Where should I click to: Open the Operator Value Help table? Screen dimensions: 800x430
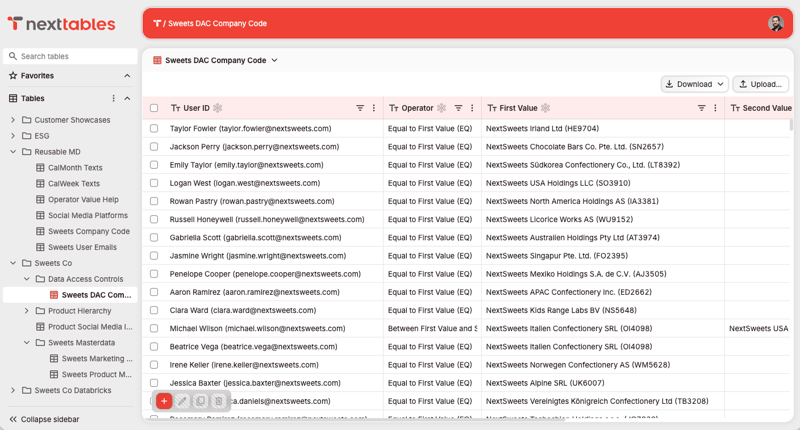click(83, 199)
